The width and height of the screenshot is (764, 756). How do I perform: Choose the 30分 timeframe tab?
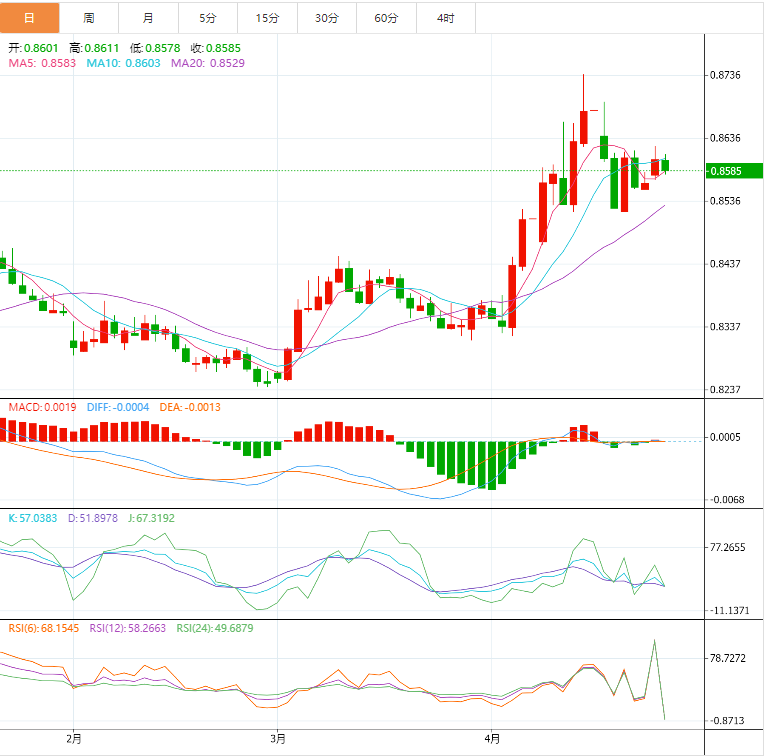326,18
